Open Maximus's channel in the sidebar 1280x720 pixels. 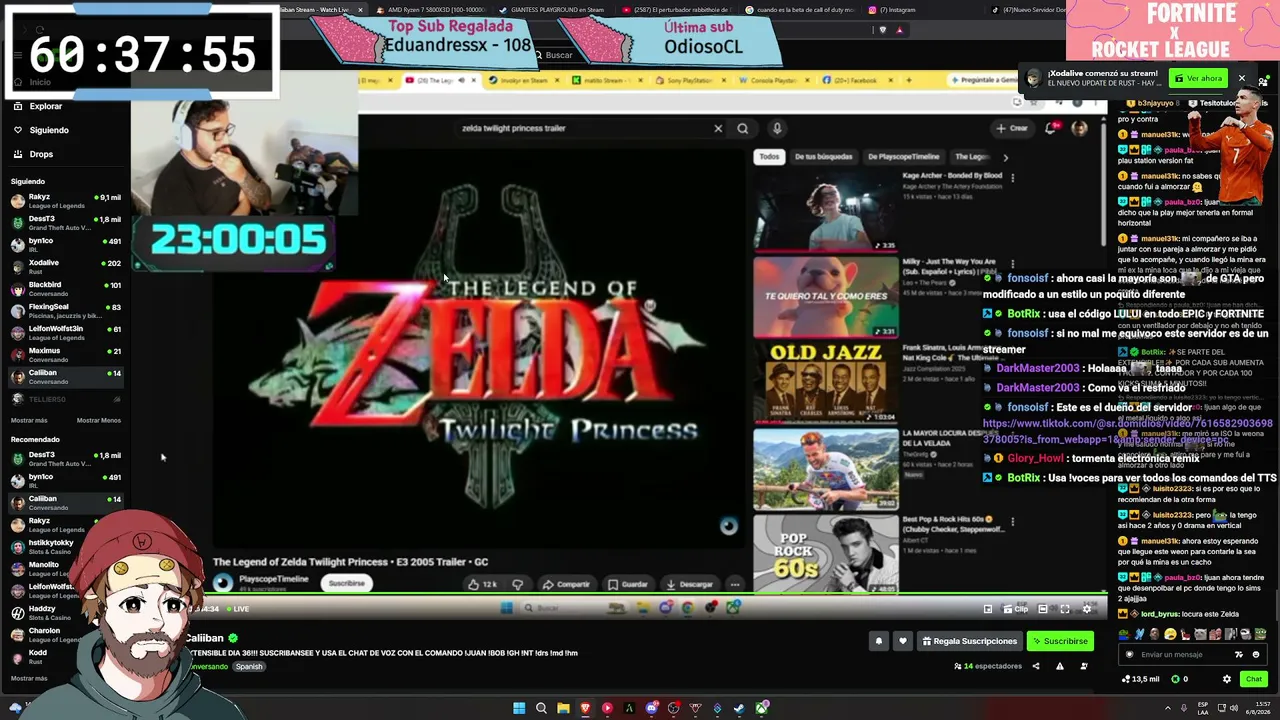(65, 355)
